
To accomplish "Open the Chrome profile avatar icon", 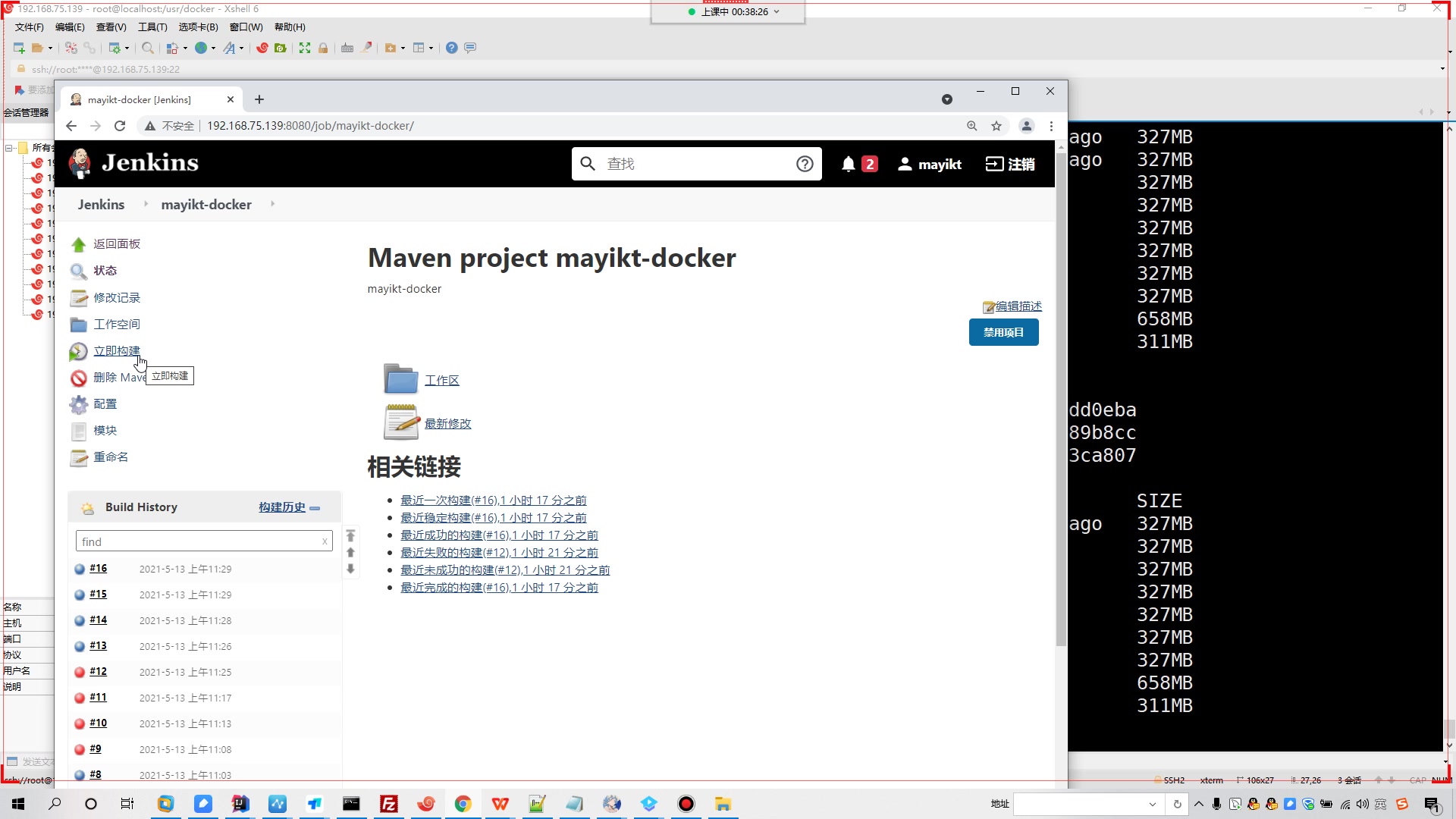I will (x=1027, y=126).
